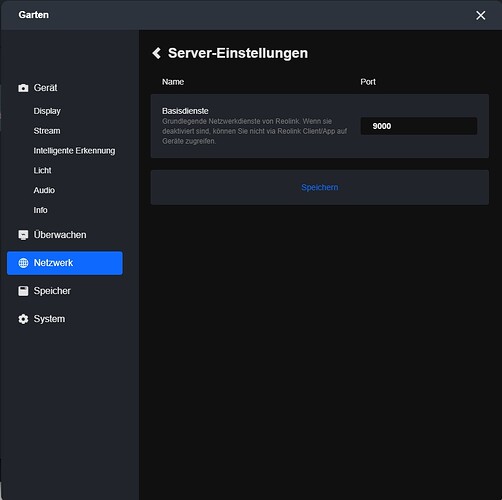Select Intelligente Erkennung
Screen dimensions: 502x500
pyautogui.click(x=74, y=151)
